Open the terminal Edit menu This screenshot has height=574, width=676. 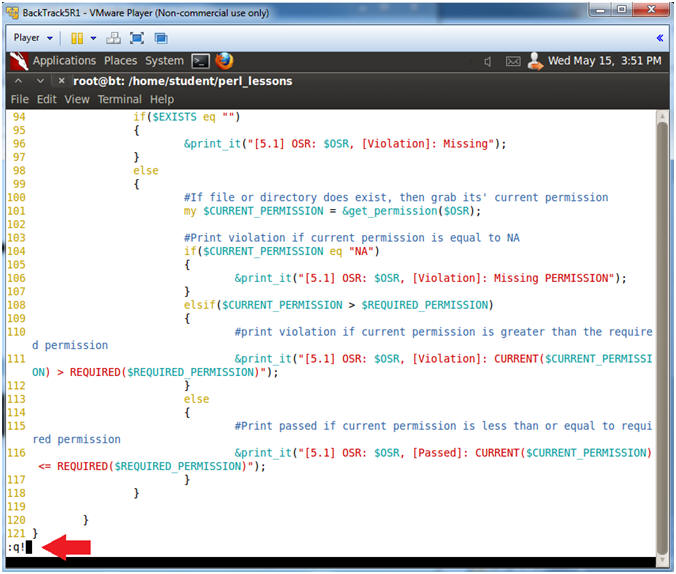pyautogui.click(x=47, y=99)
